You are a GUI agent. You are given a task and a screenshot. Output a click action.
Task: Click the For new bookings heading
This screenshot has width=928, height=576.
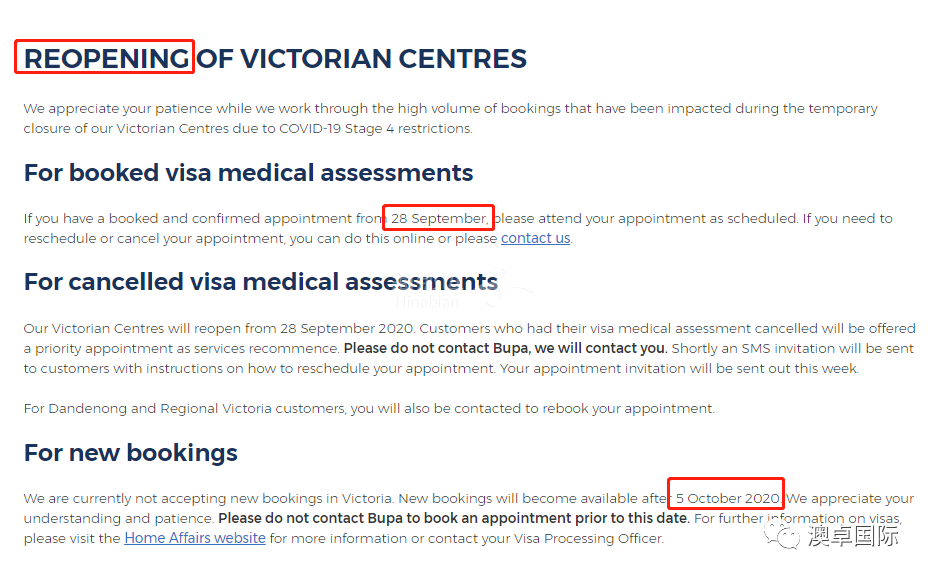[131, 453]
